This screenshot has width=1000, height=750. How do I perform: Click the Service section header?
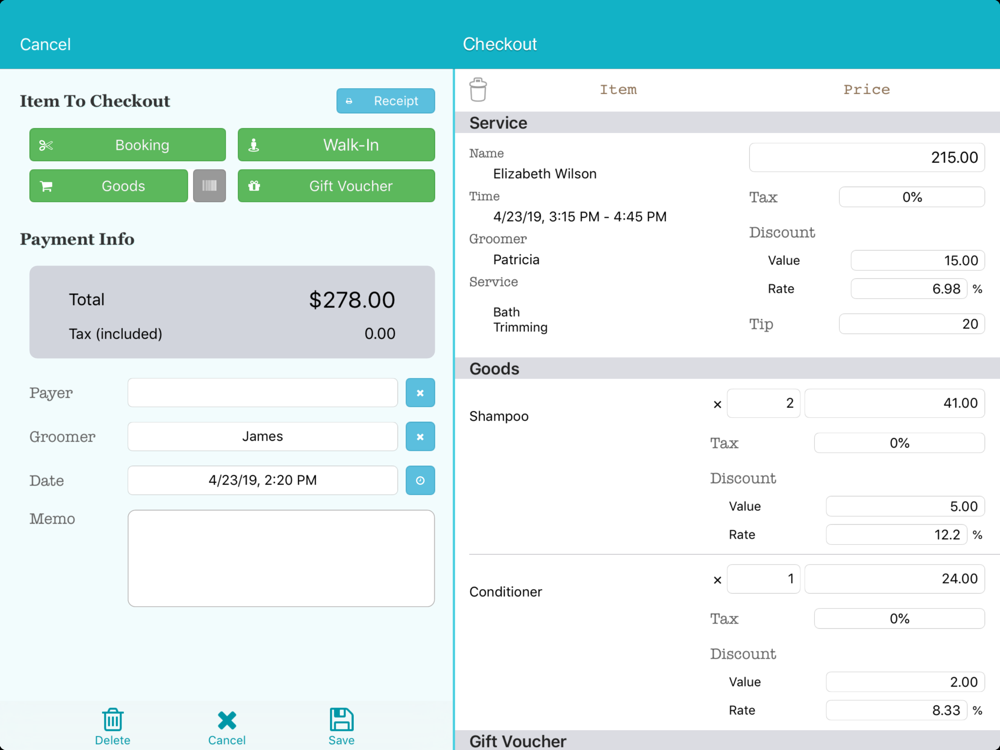tap(727, 122)
